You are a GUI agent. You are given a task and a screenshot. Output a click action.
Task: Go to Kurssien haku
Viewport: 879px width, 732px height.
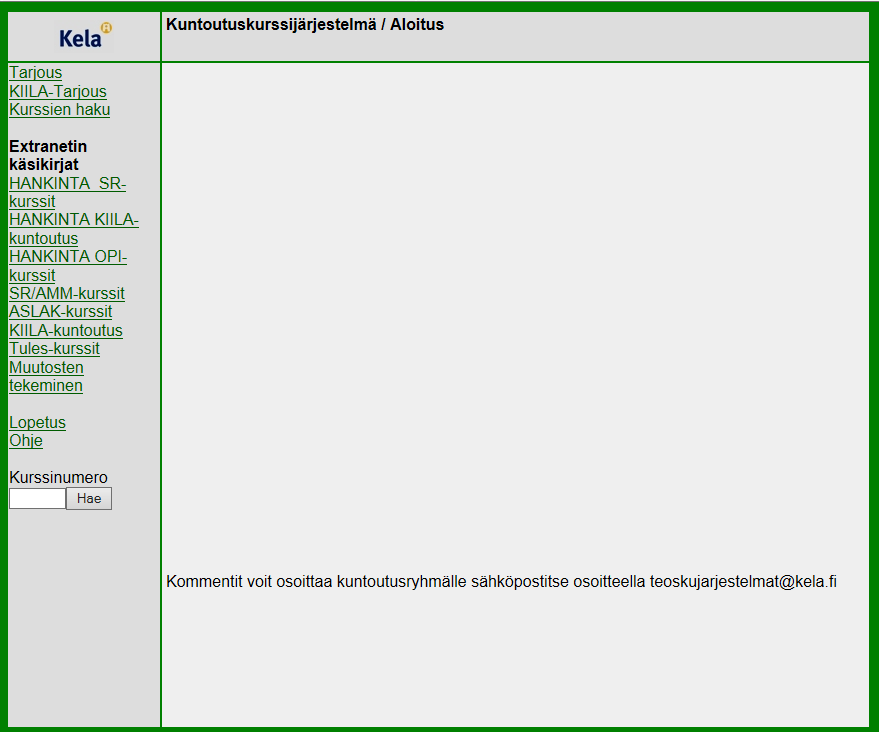click(59, 110)
